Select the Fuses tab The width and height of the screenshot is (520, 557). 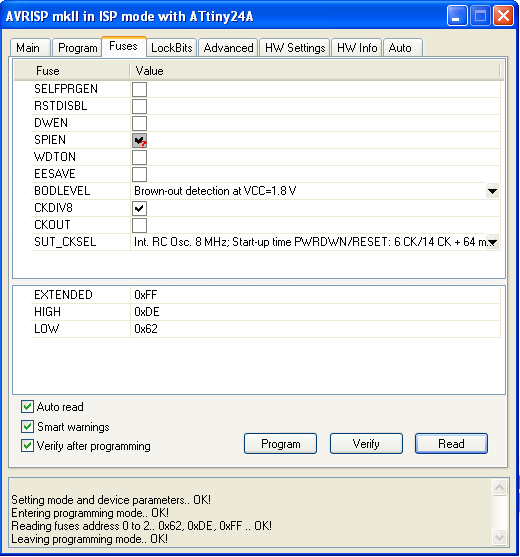point(124,46)
